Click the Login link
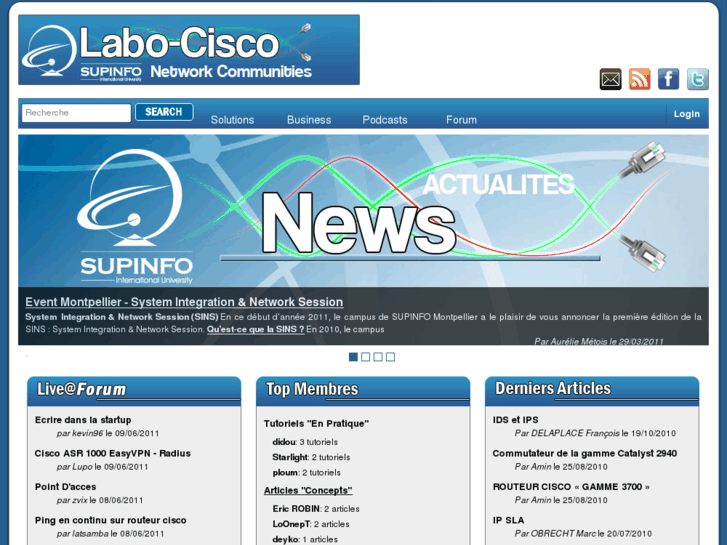The image size is (727, 545). click(687, 114)
